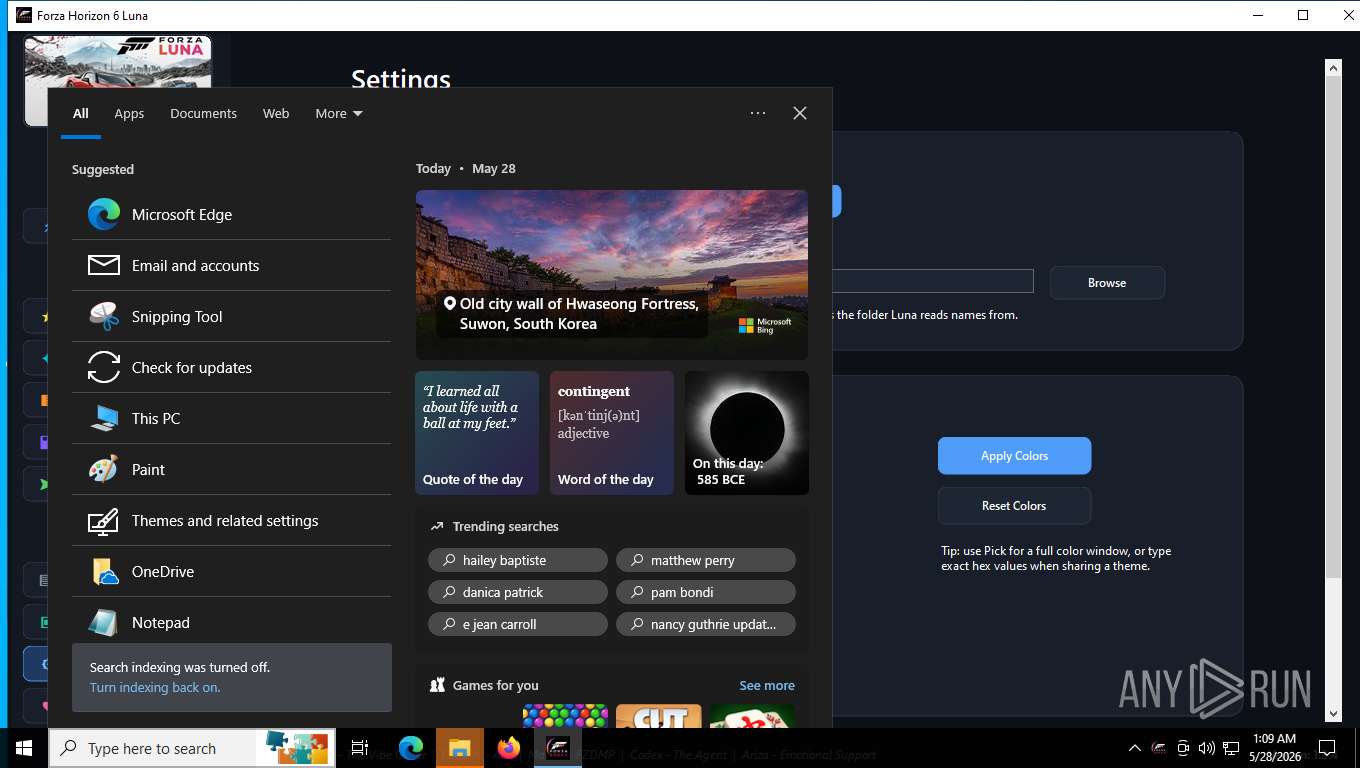Click the Meet Now camera tray icon
This screenshot has height=768, width=1360.
[1183, 748]
